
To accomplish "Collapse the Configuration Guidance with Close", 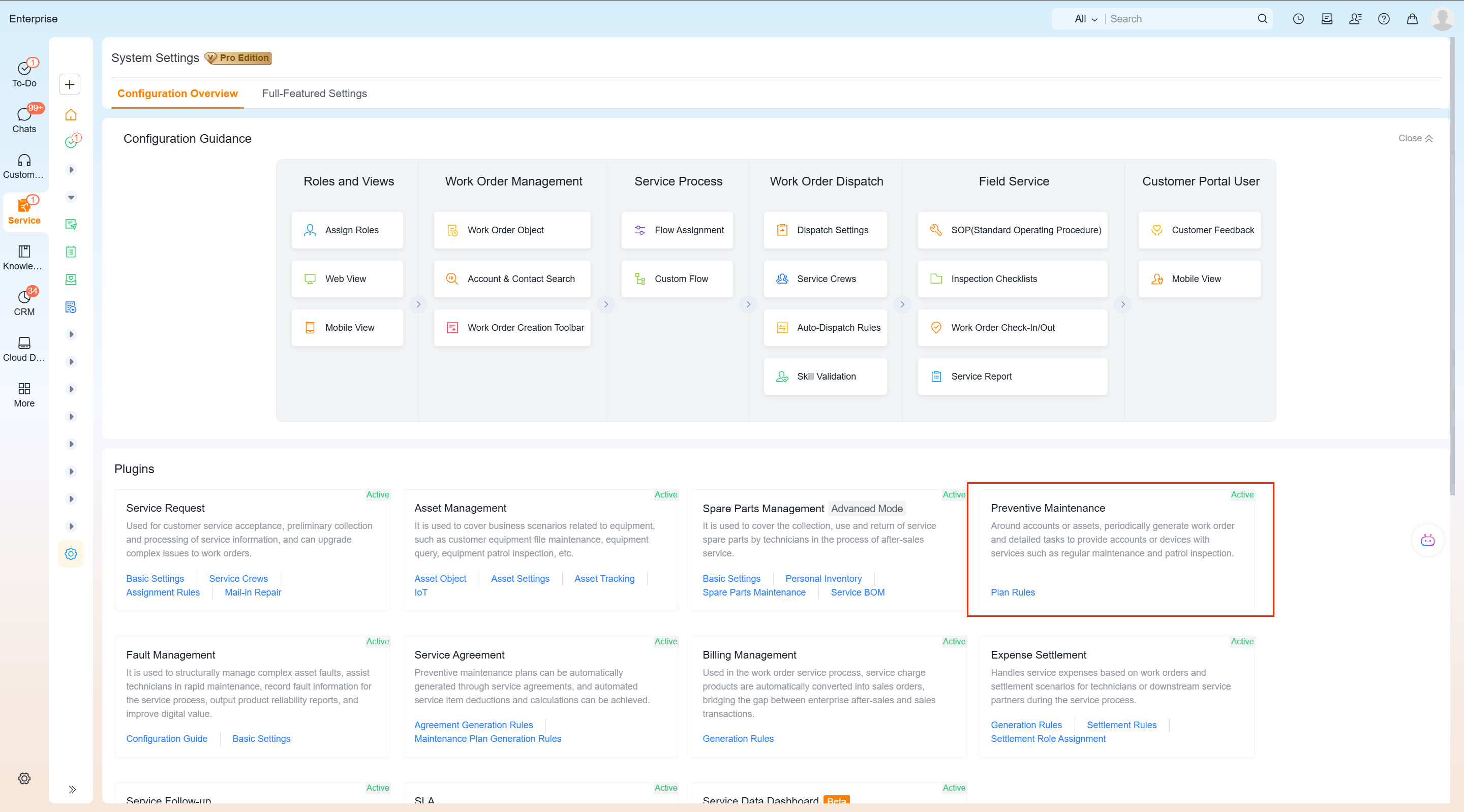I will pyautogui.click(x=1415, y=138).
